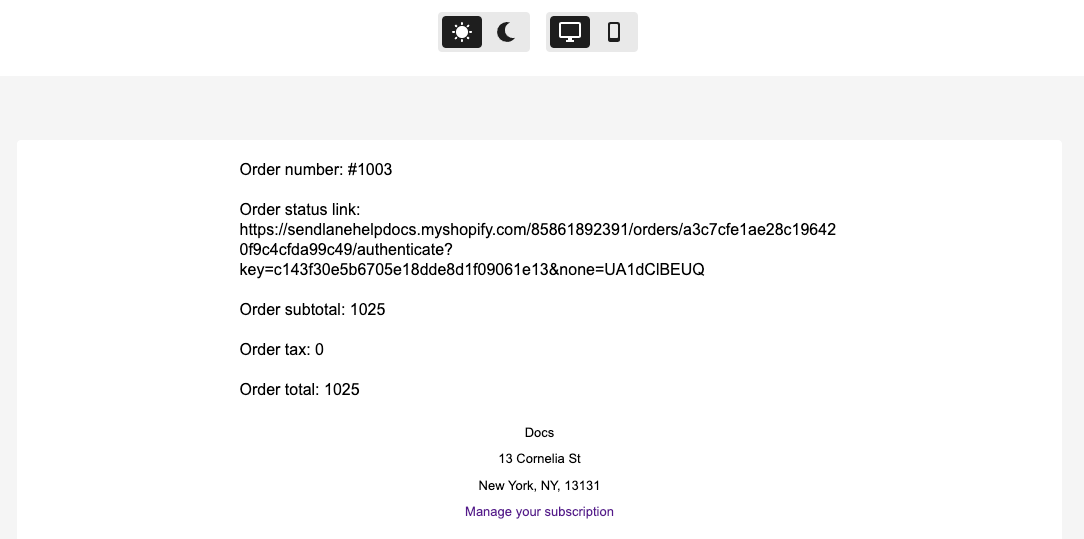Image resolution: width=1084 pixels, height=539 pixels.
Task: Click the "Order status link:" label
Action: (x=299, y=210)
